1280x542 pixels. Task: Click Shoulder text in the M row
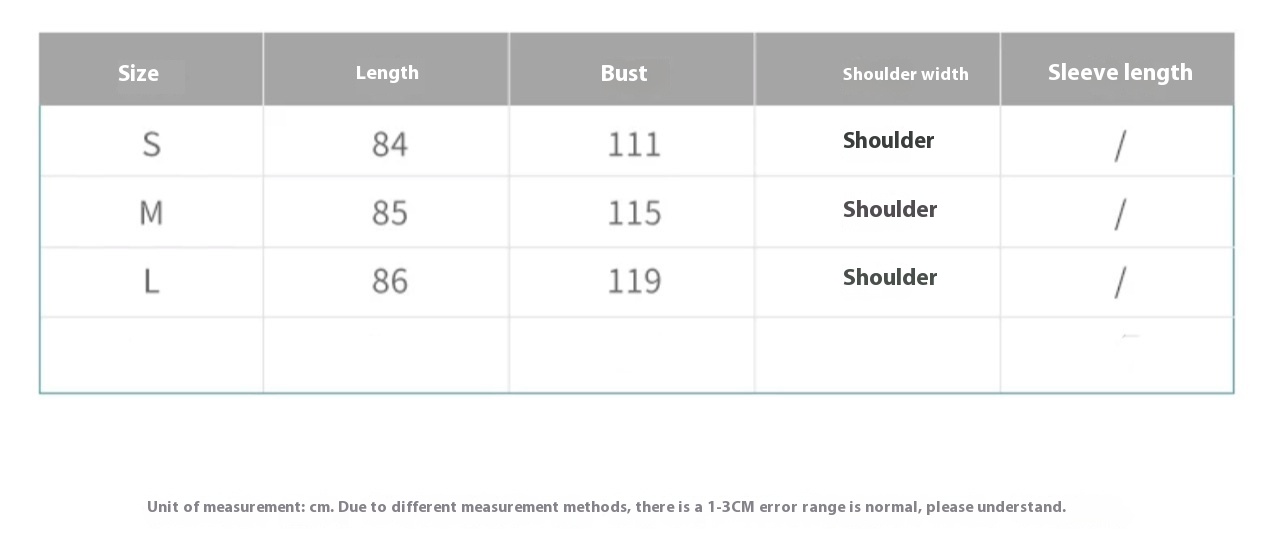[889, 209]
